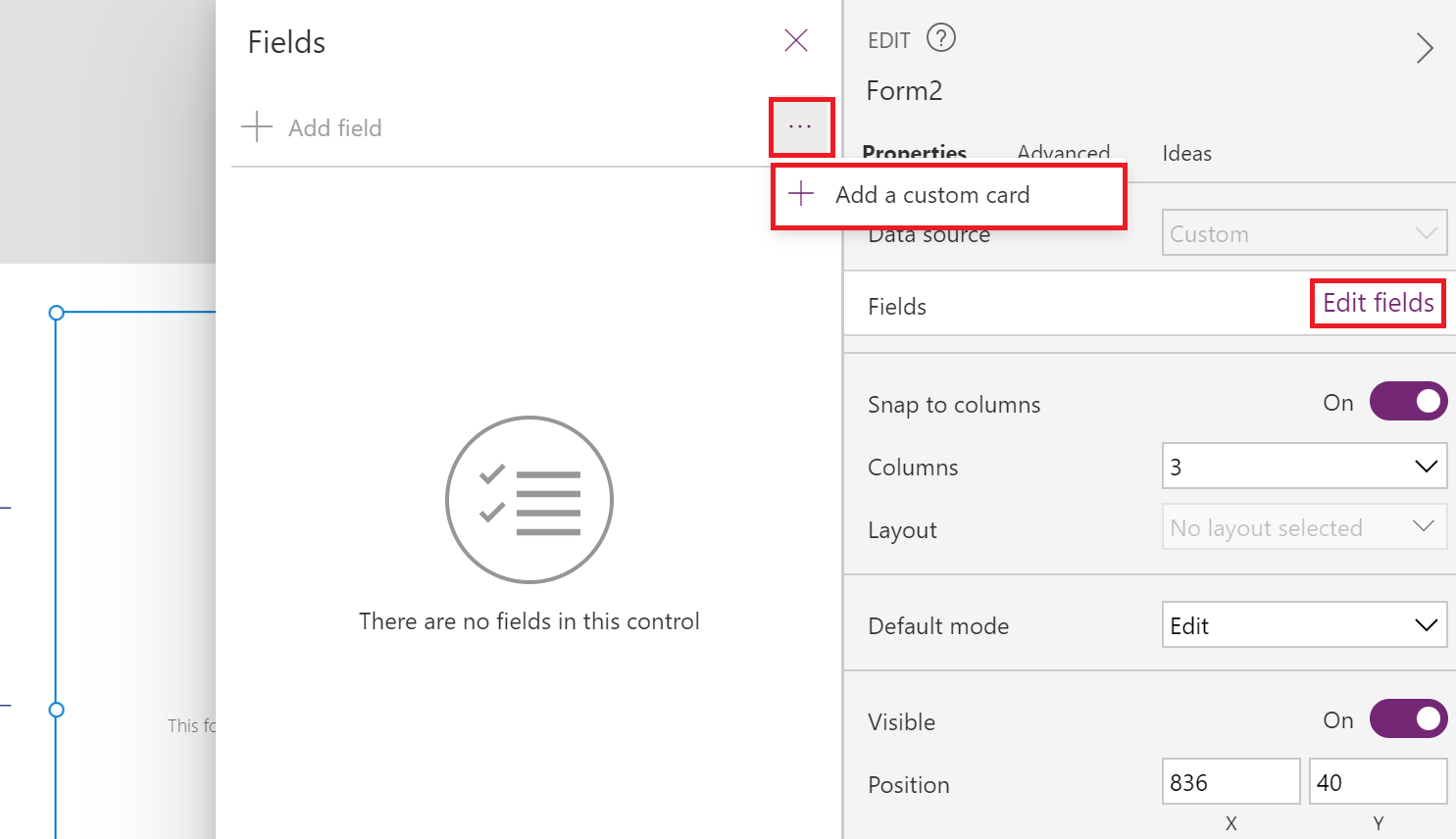Select the lower-left resize handle of the form

coord(57,710)
